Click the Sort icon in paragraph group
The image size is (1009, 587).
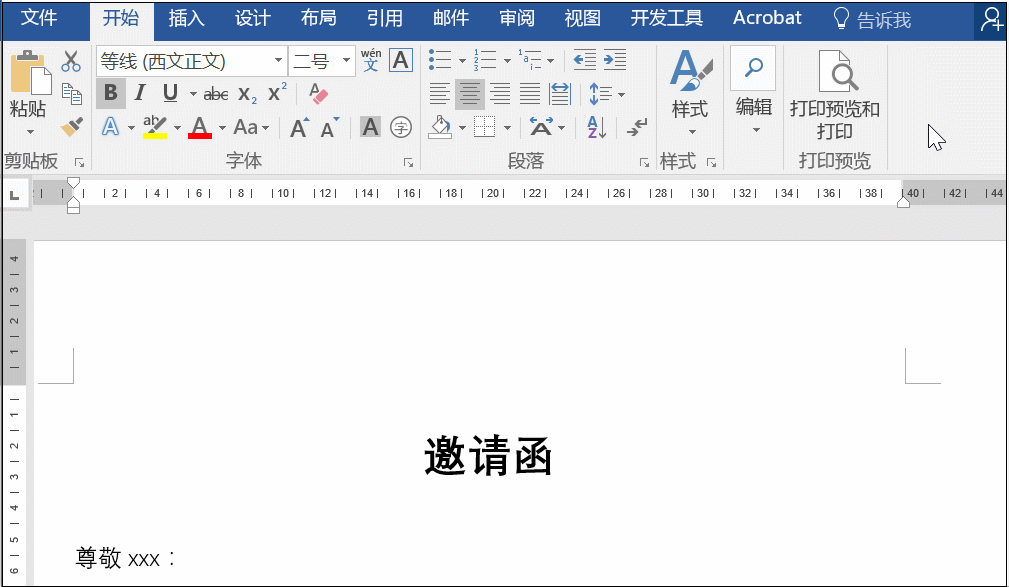tap(593, 127)
